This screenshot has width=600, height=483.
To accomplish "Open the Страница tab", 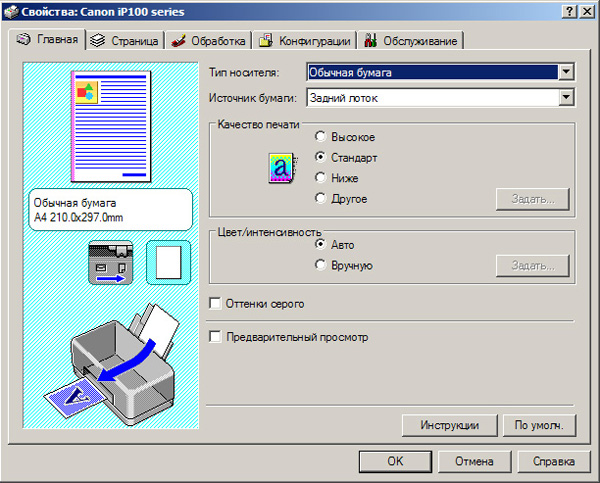I will click(126, 41).
